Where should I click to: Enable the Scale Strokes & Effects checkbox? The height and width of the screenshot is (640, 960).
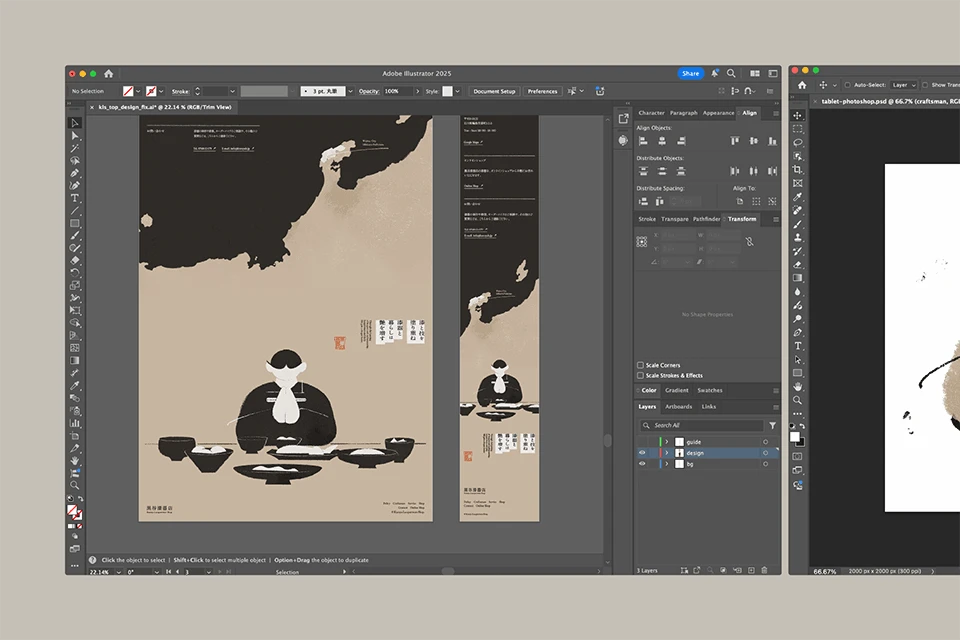tap(640, 375)
